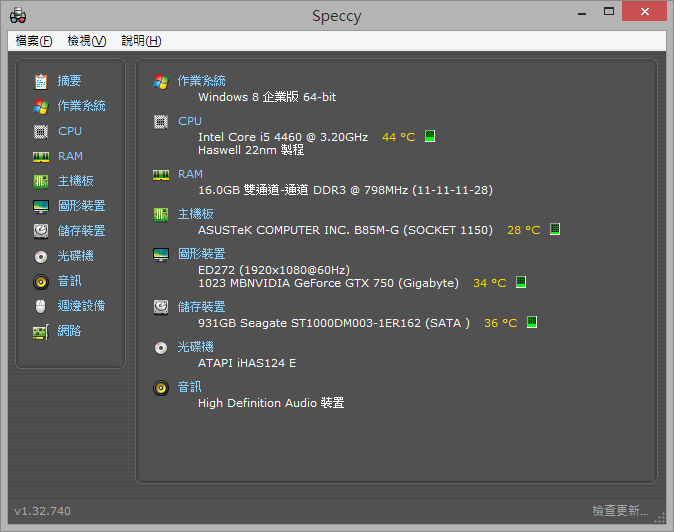Screen dimensions: 674x532
Task: Select 儲存裝置 label in the sidebar
Action: [x=82, y=231]
